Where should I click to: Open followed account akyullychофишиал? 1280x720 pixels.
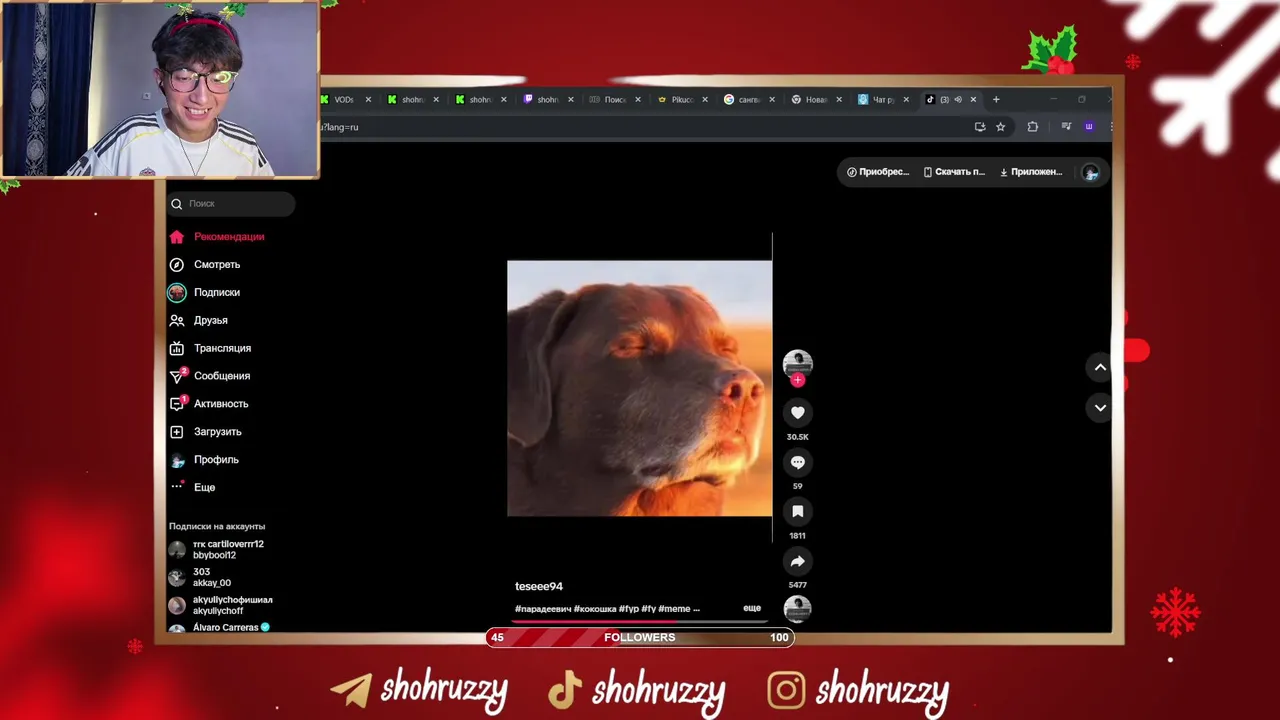pos(221,605)
